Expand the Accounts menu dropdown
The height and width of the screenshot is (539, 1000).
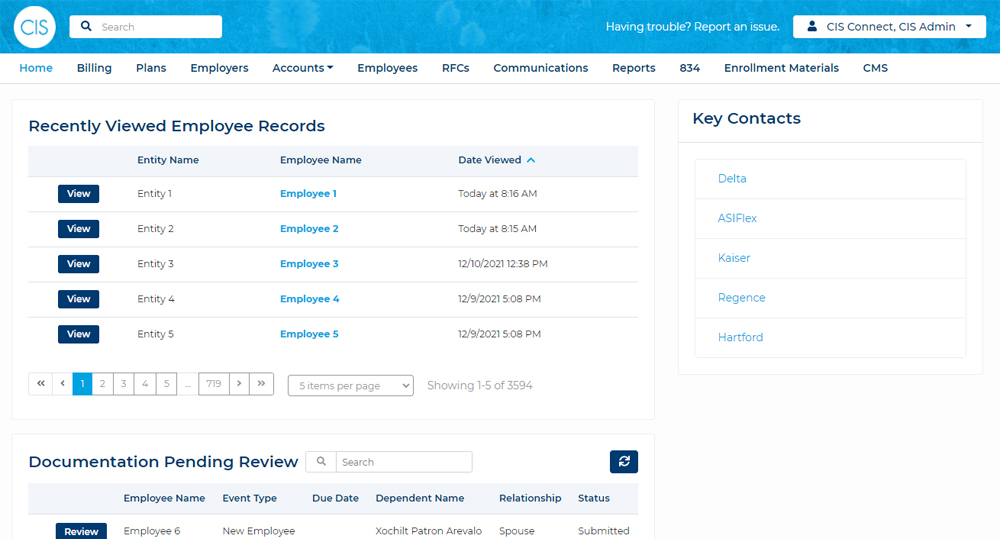tap(302, 68)
